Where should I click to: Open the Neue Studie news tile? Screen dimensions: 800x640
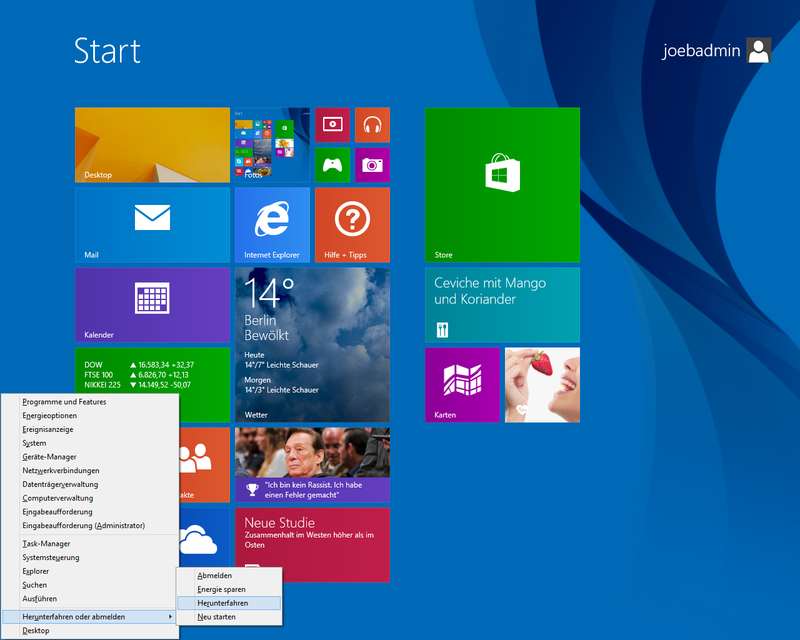312,544
